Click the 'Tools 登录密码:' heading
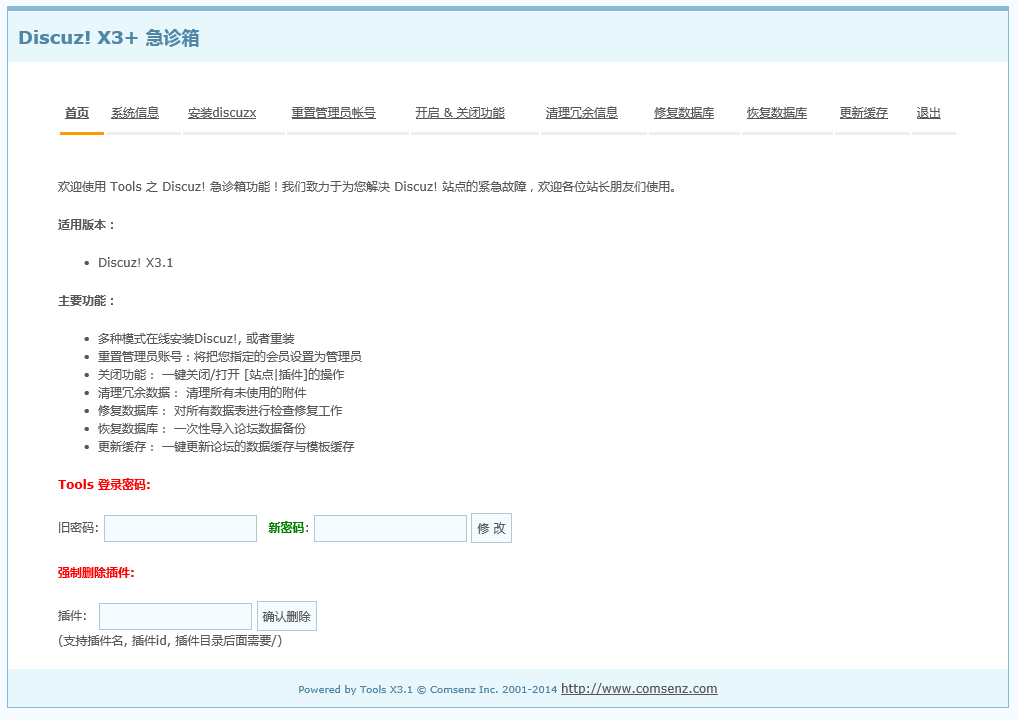This screenshot has height=720, width=1018. [x=104, y=485]
